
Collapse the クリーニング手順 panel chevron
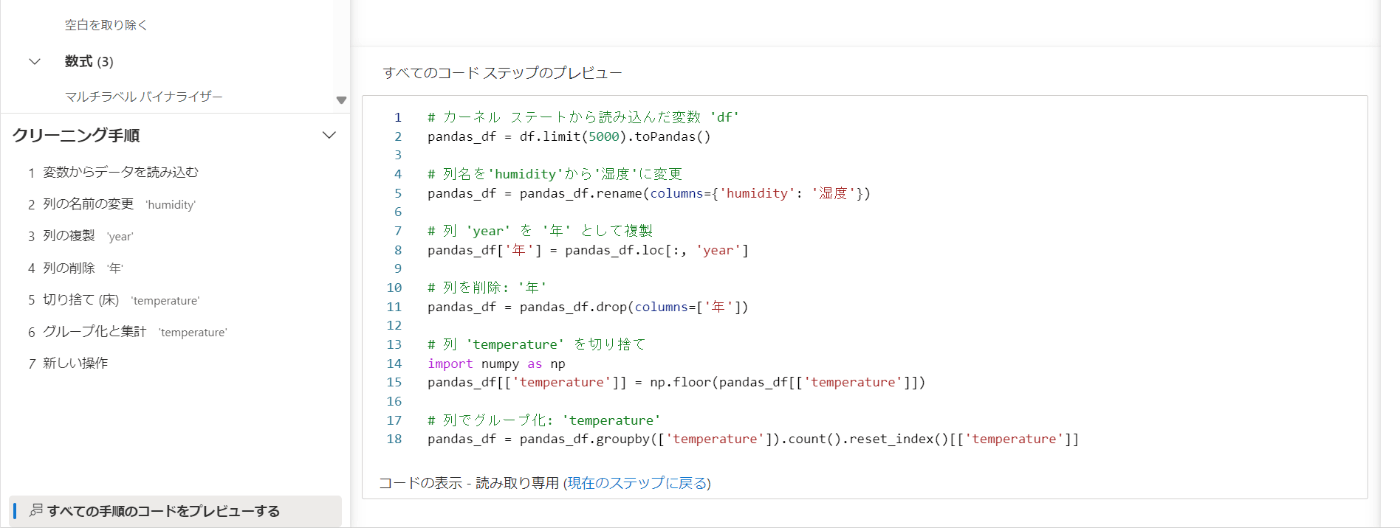point(328,135)
